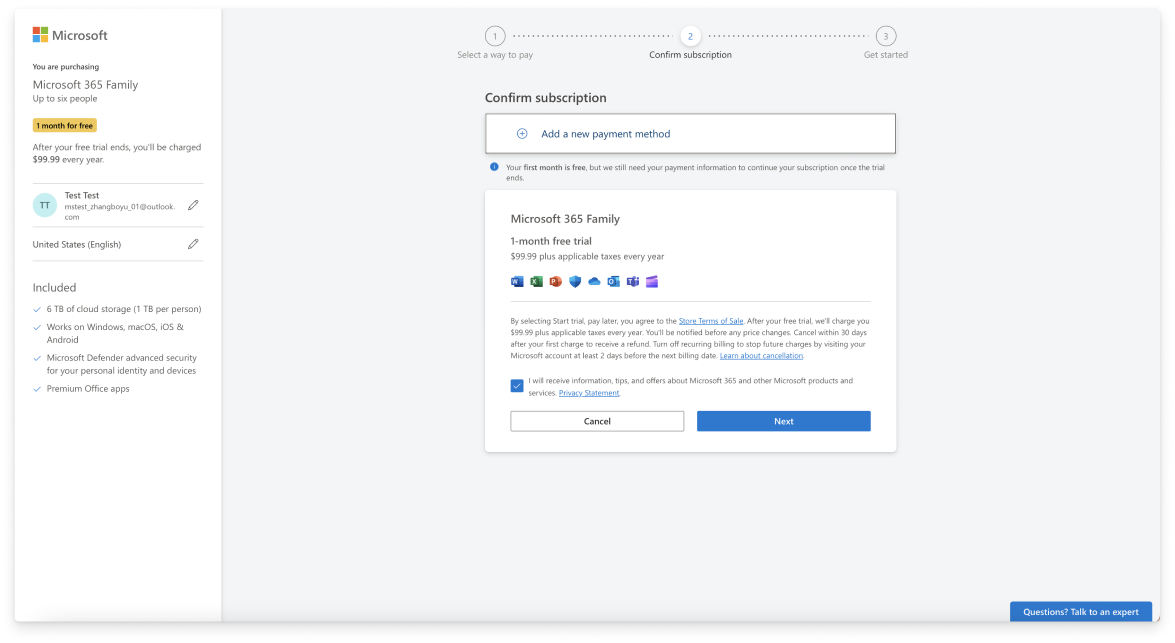This screenshot has height=643, width=1175.
Task: Edit region via pencil next to United States
Action: [193, 244]
